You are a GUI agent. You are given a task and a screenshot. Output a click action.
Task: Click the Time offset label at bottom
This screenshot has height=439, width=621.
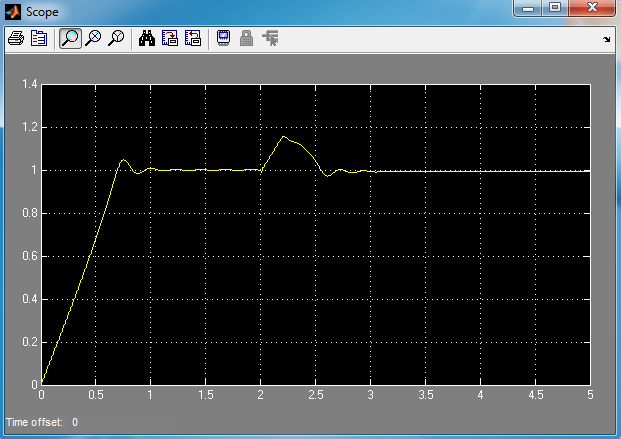(34, 422)
